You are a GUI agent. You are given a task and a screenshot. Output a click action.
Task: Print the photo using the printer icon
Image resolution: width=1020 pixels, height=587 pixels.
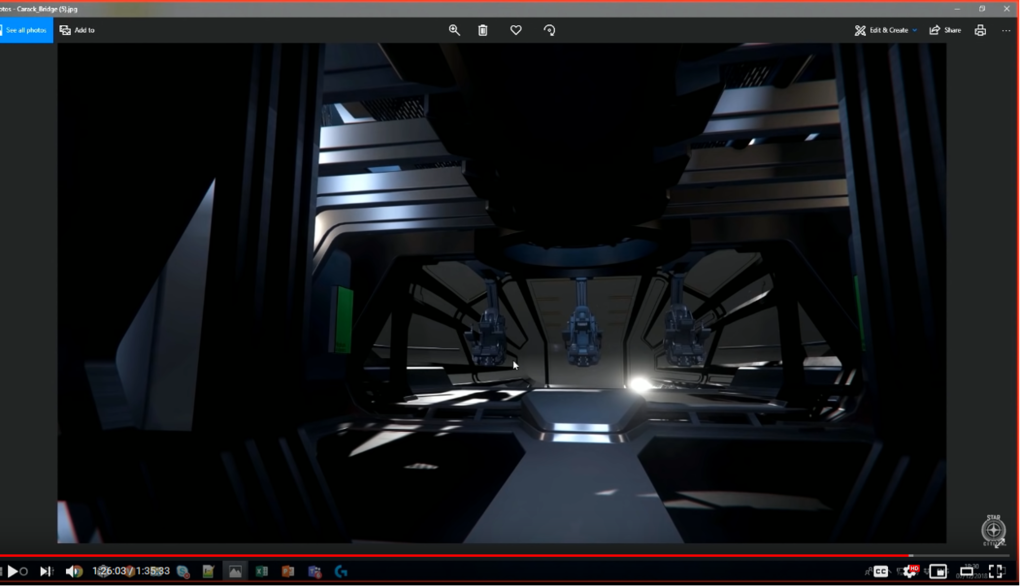[x=980, y=30]
